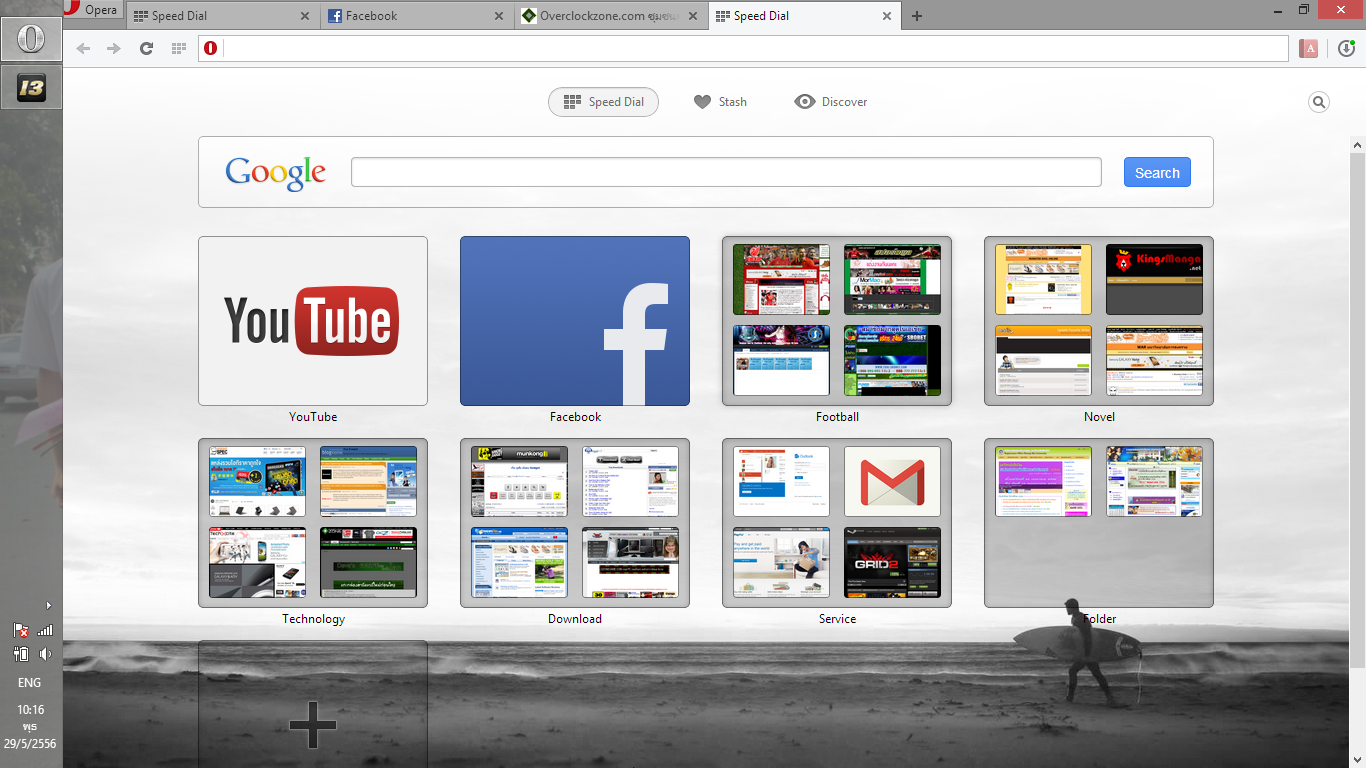This screenshot has width=1366, height=768.
Task: Show hidden system tray icons
Action: pos(48,605)
